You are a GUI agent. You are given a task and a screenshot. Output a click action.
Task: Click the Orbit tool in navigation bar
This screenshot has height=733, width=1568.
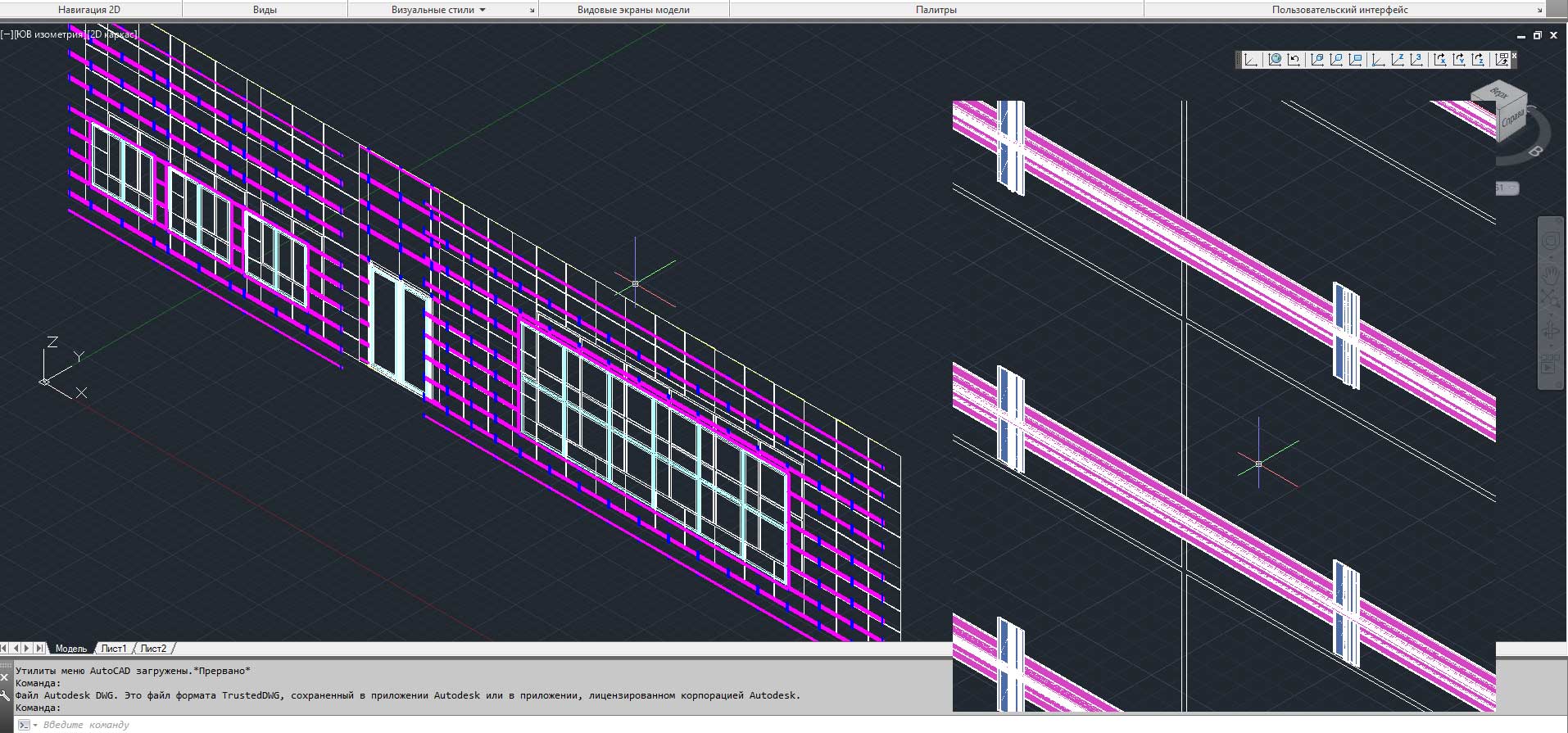pos(1550,330)
